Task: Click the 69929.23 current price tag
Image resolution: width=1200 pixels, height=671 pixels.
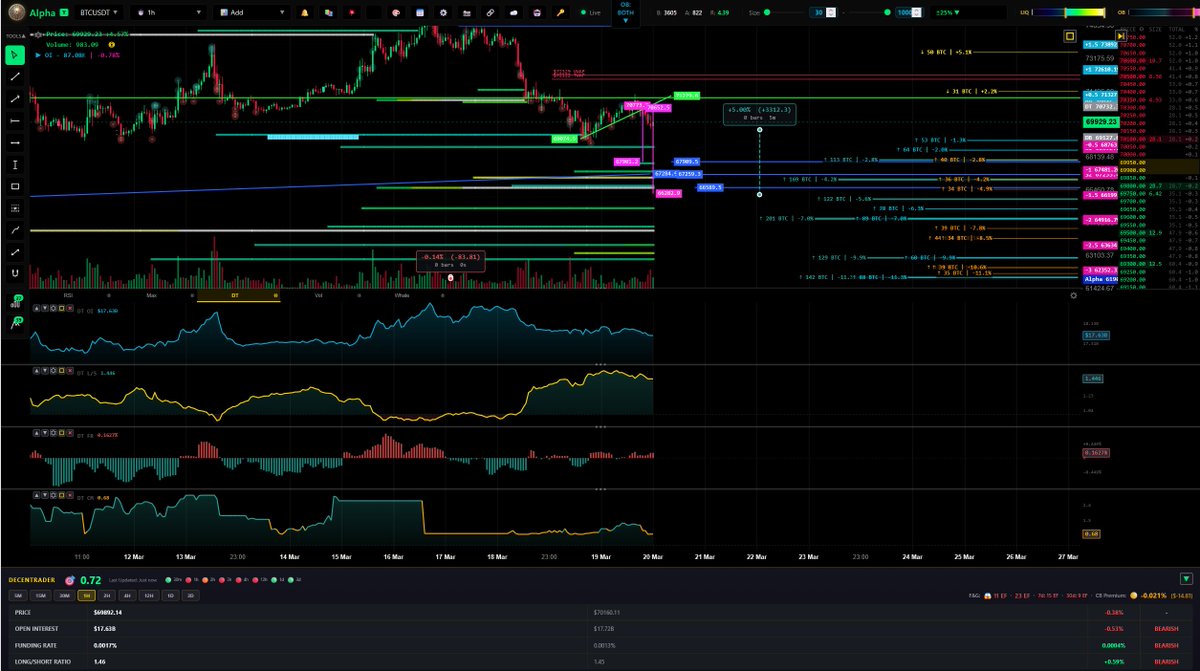Action: coord(1100,120)
